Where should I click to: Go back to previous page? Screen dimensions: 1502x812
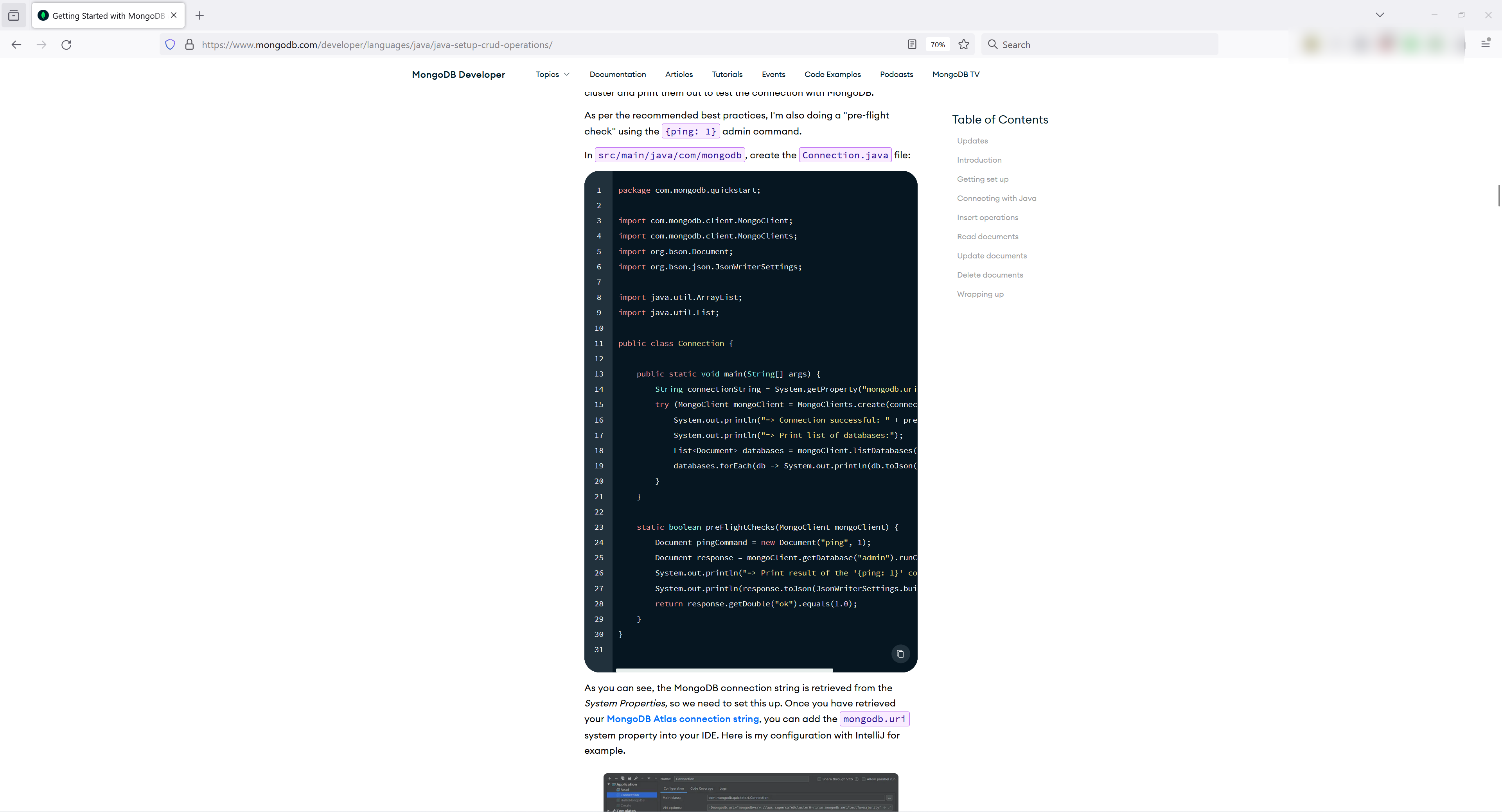click(16, 44)
